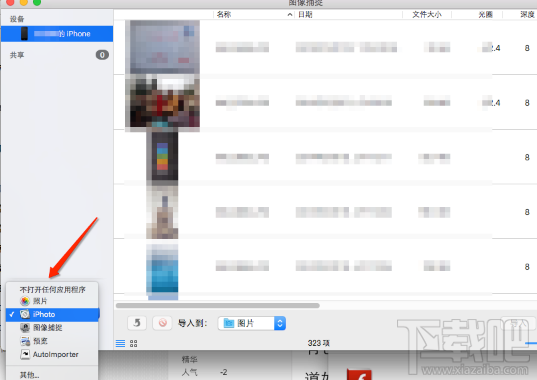Select the first photo thumbnail in list
Image resolution: width=537 pixels, height=380 pixels.
tap(162, 47)
